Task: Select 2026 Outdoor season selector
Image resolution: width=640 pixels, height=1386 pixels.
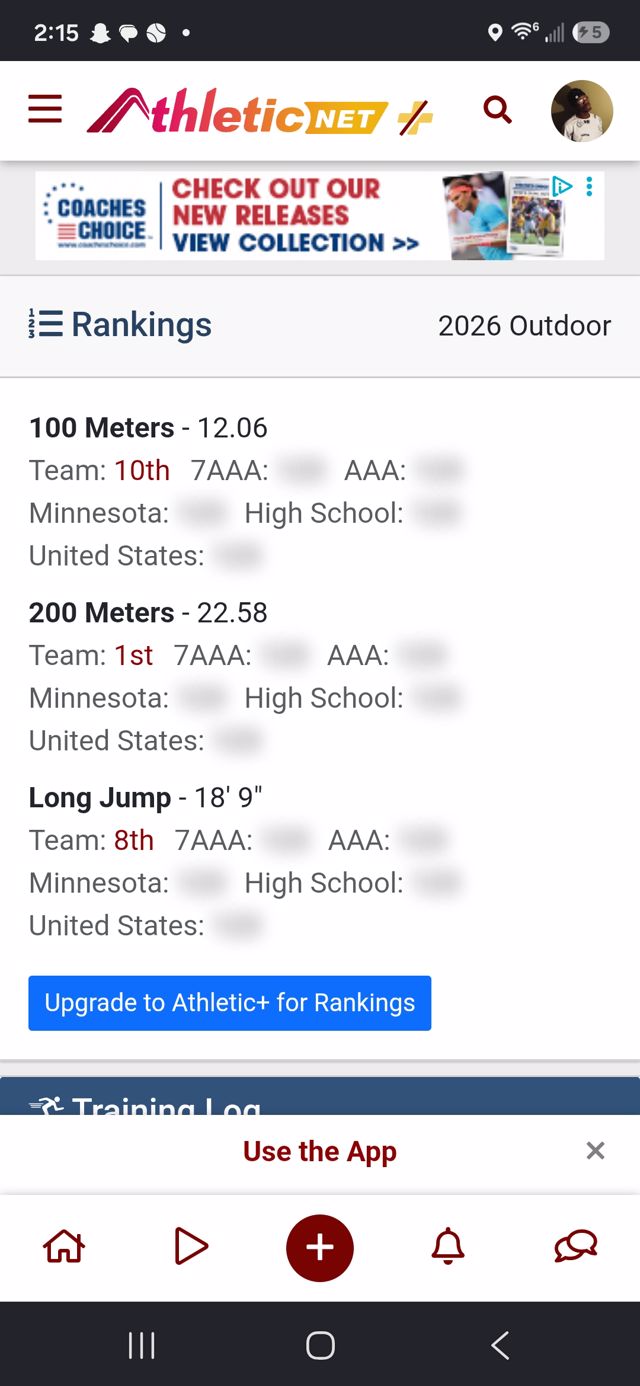Action: 524,326
